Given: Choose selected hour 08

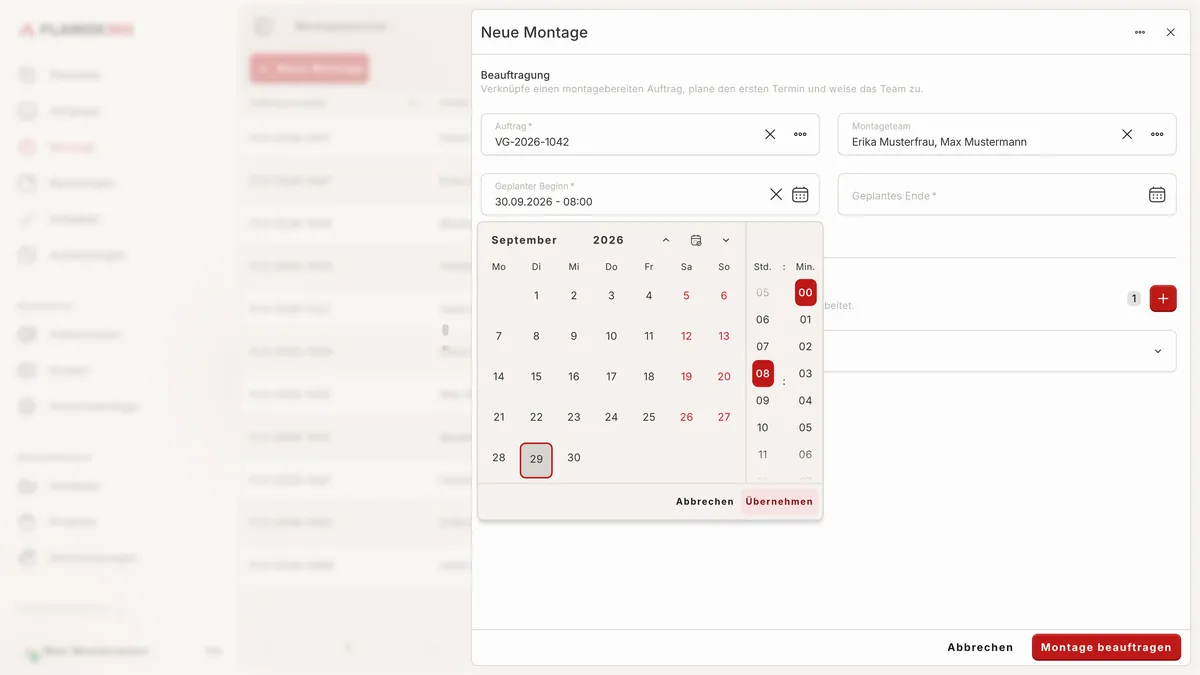Looking at the screenshot, I should click(x=763, y=373).
